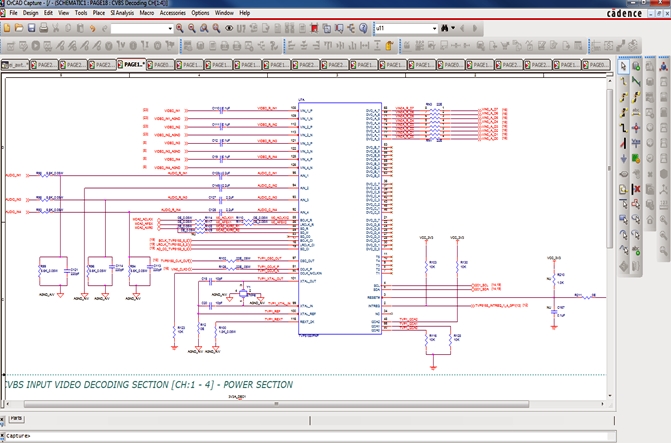The image size is (671, 443).
Task: Open the SI Analysis menu
Action: point(122,13)
